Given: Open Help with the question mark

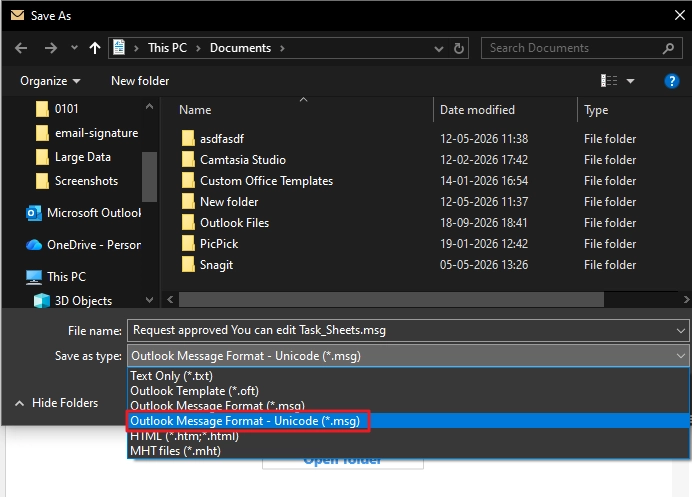Looking at the screenshot, I should [671, 81].
